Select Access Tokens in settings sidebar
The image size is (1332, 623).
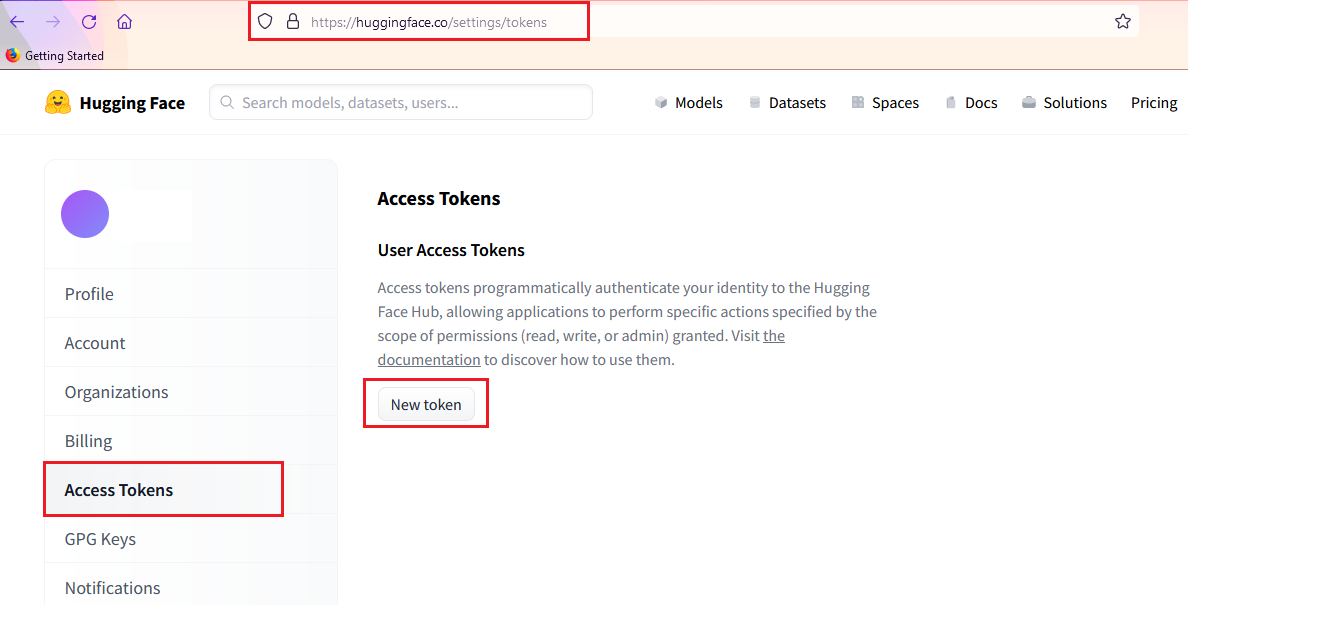tap(191, 490)
